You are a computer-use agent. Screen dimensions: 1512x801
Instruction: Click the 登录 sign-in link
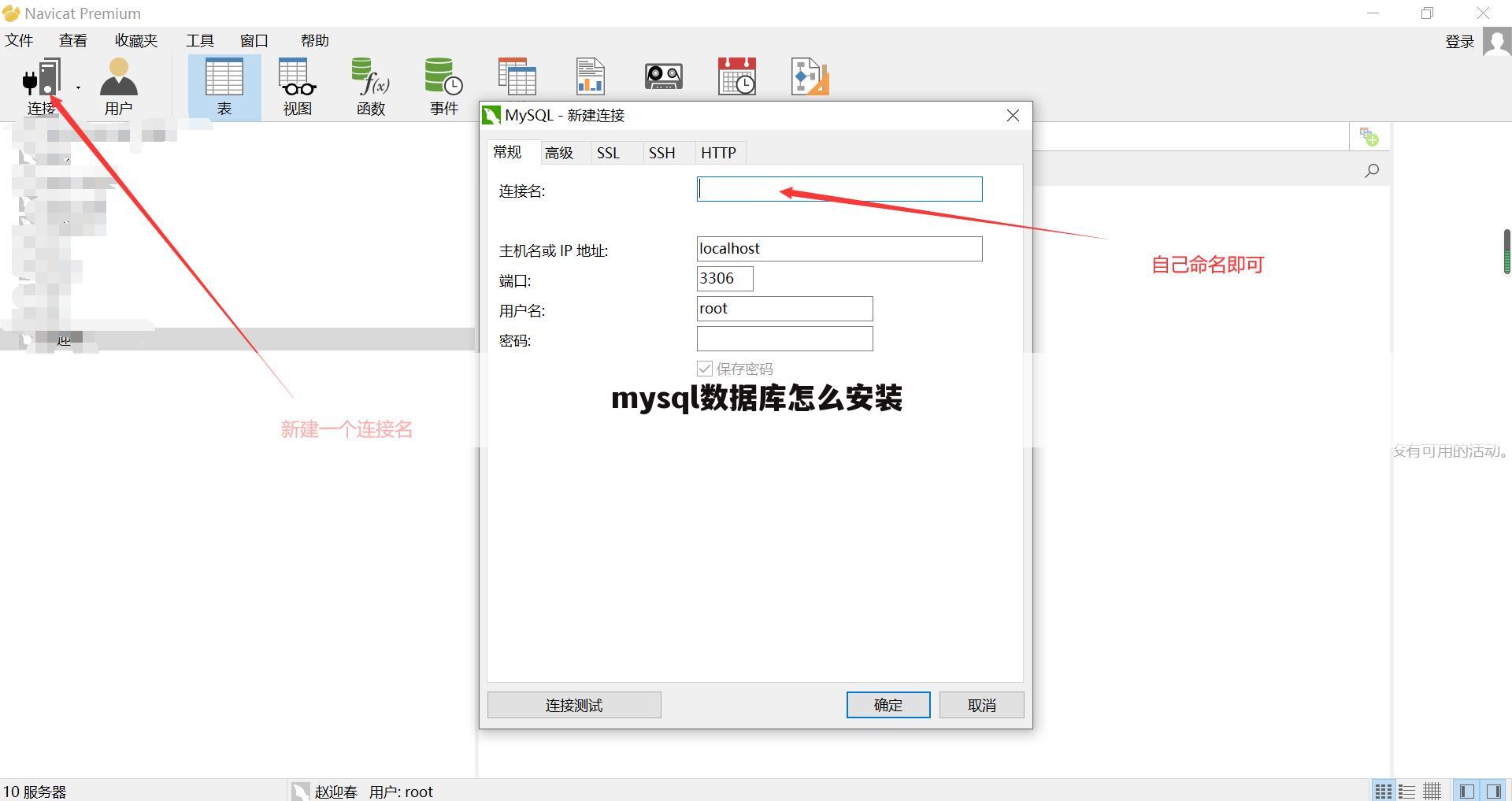(x=1459, y=42)
